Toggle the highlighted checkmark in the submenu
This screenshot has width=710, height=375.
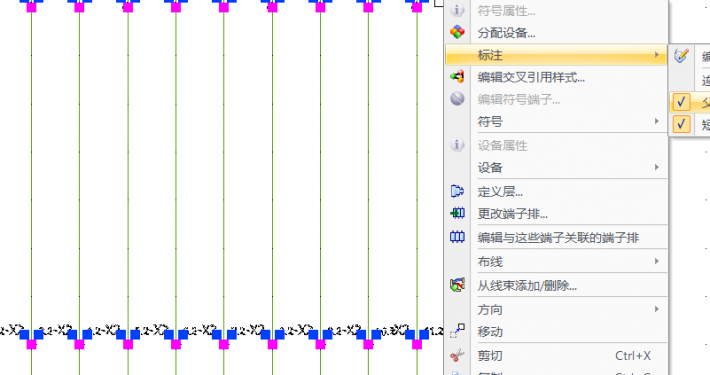click(681, 102)
